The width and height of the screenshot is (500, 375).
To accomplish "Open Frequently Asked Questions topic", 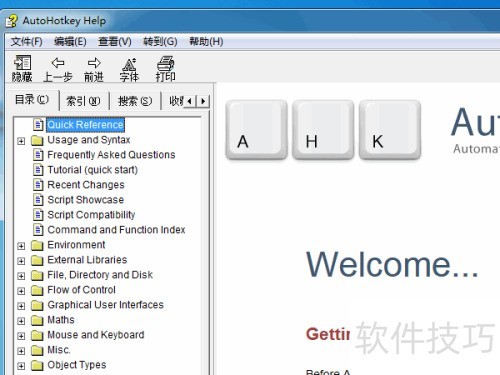I will pyautogui.click(x=111, y=155).
